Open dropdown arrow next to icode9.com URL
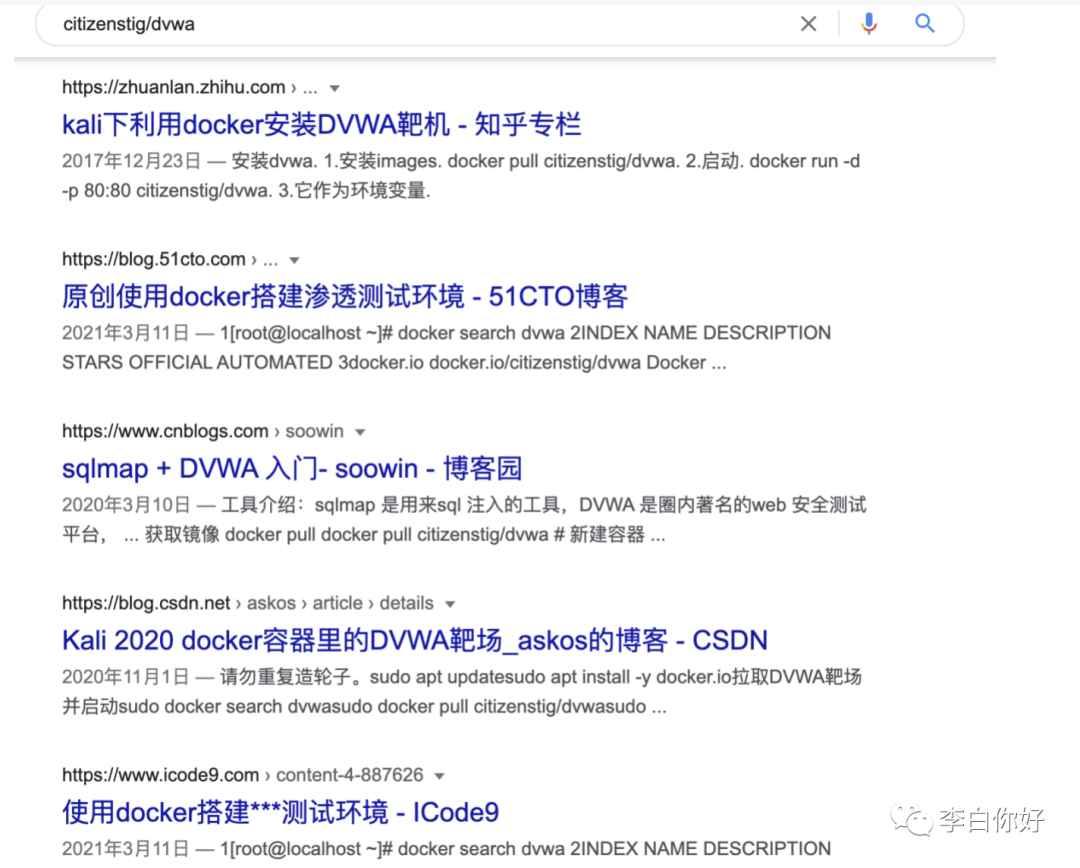 click(439, 776)
